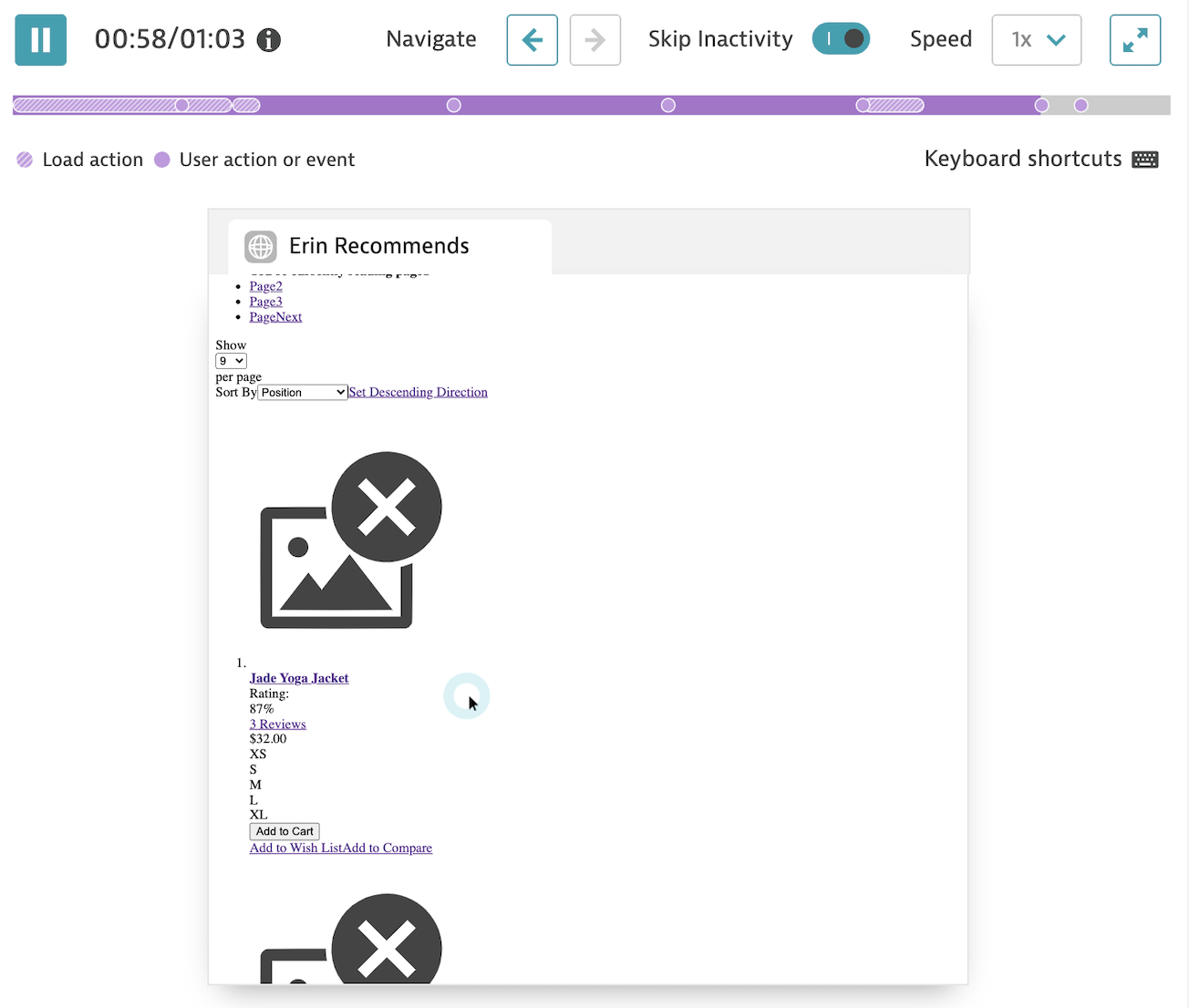The height and width of the screenshot is (1008, 1189).
Task: Navigate to next event with right arrow
Action: (595, 40)
